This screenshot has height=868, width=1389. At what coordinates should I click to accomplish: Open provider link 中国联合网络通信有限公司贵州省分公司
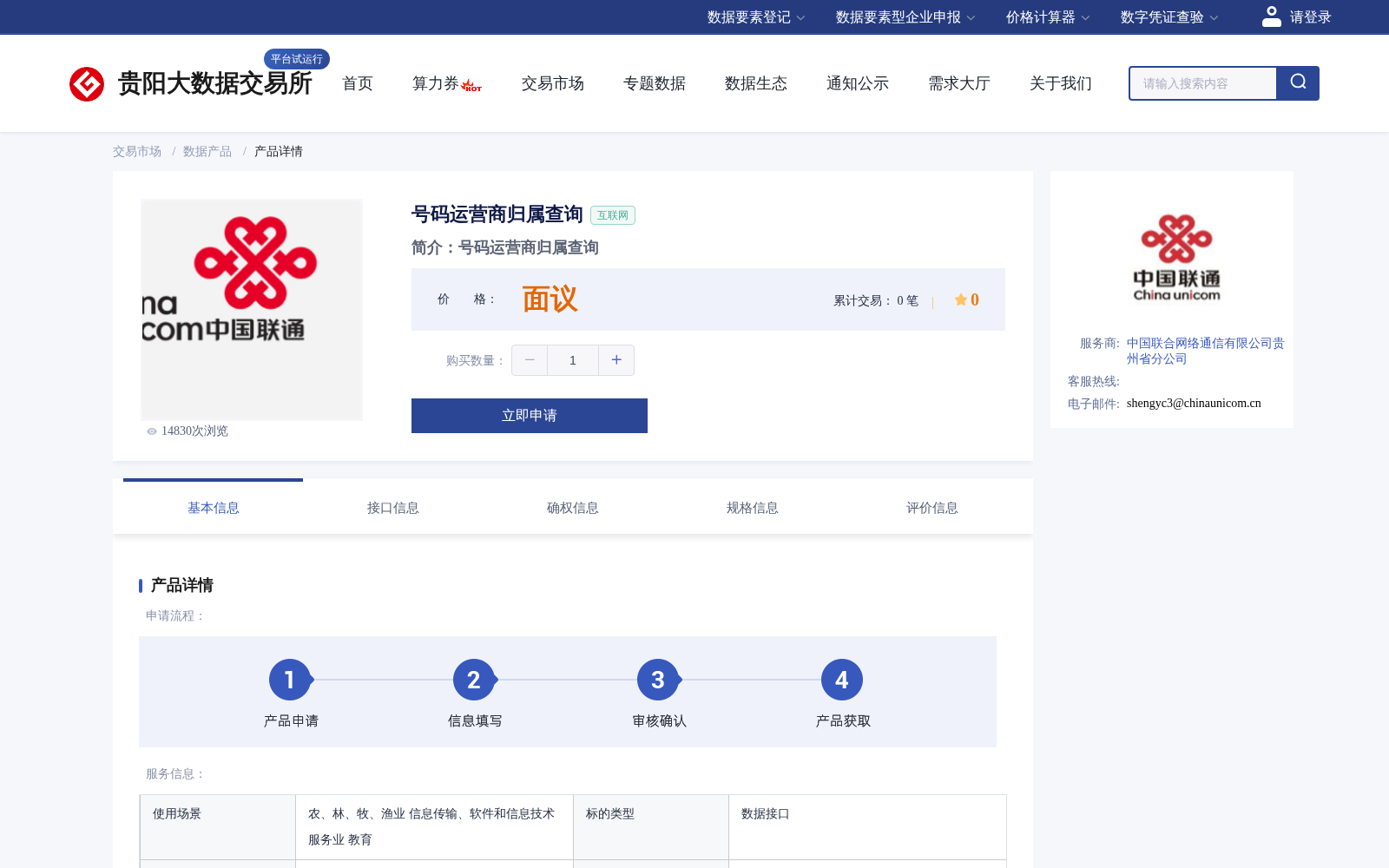[1205, 351]
